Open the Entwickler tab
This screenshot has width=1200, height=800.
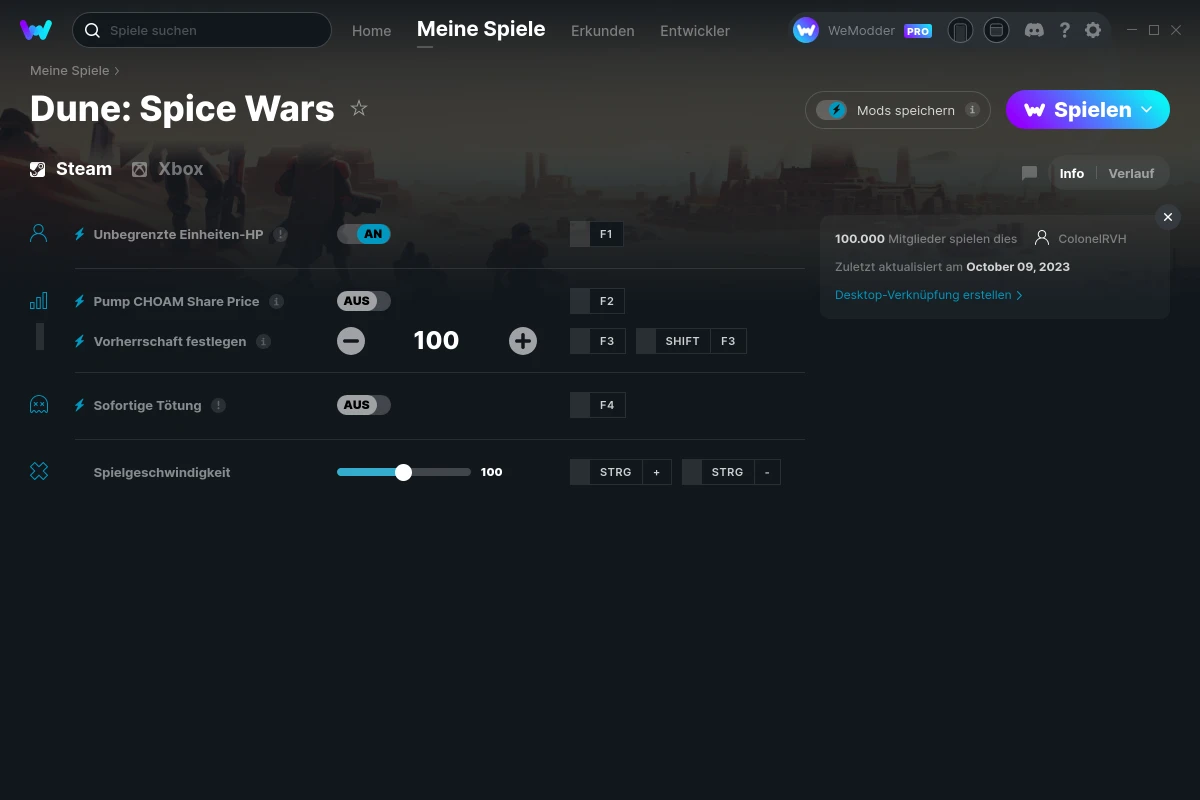pyautogui.click(x=695, y=31)
